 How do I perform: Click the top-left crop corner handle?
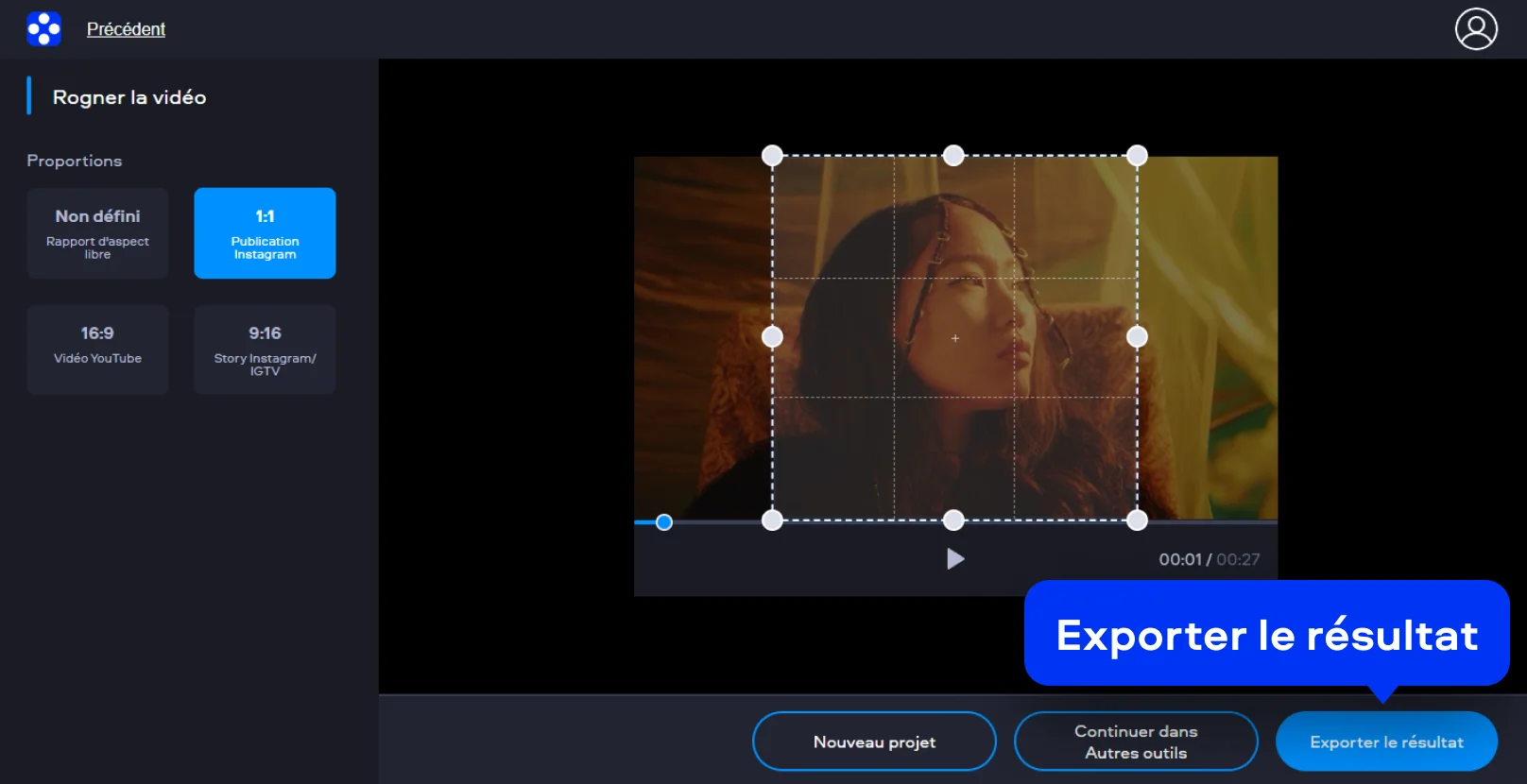point(772,156)
